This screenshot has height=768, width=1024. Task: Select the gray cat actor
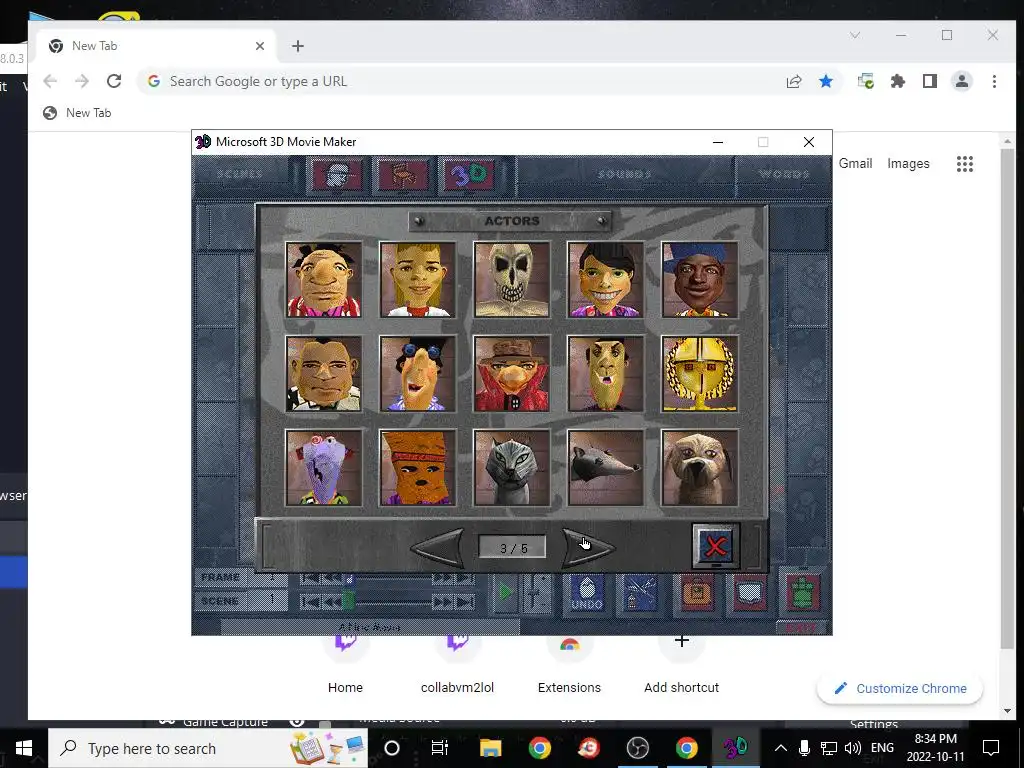point(511,468)
